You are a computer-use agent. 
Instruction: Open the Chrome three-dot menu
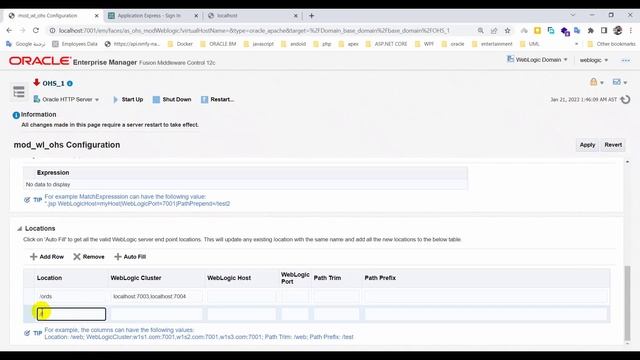pos(631,31)
